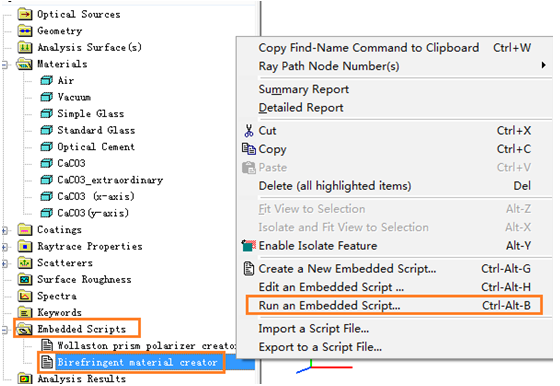Image resolution: width=560 pixels, height=386 pixels.
Task: Choose Import a Script File option
Action: (314, 329)
